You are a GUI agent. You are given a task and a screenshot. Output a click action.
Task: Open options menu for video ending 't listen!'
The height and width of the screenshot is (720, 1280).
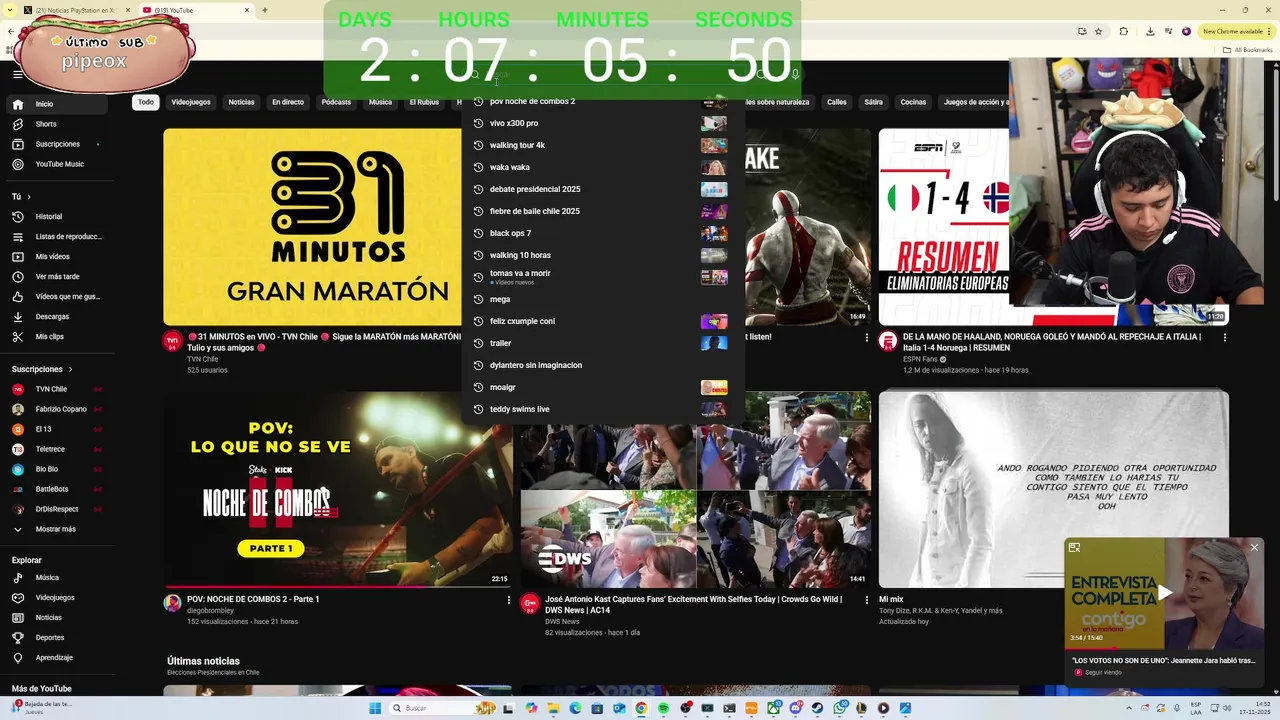coord(867,338)
